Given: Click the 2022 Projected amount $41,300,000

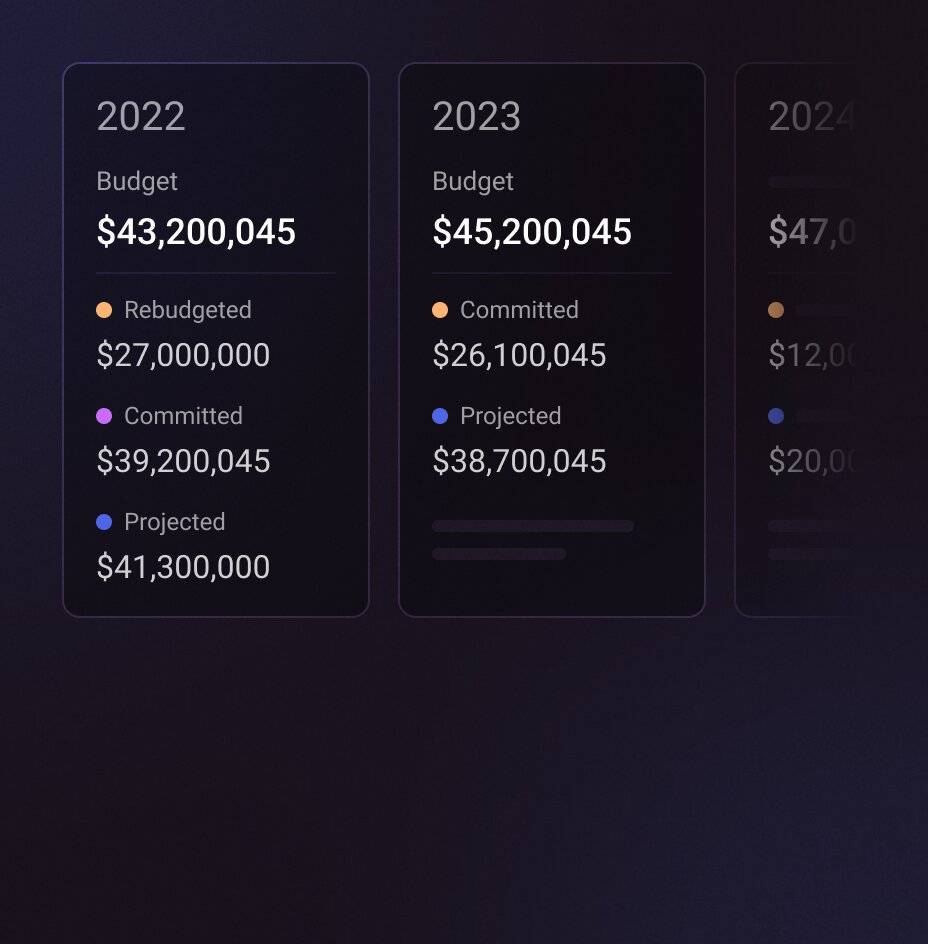Looking at the screenshot, I should pyautogui.click(x=183, y=567).
